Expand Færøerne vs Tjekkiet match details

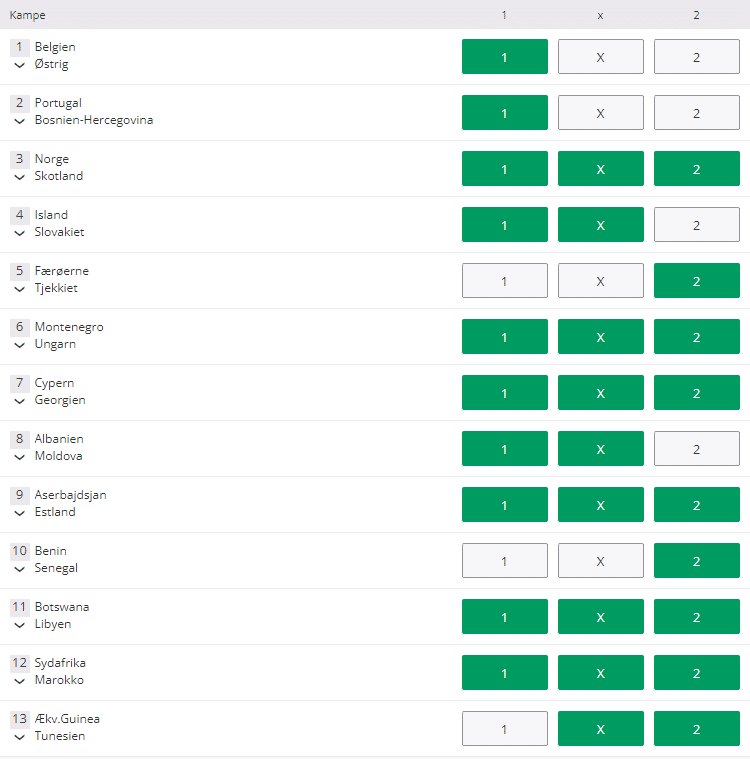coord(19,289)
